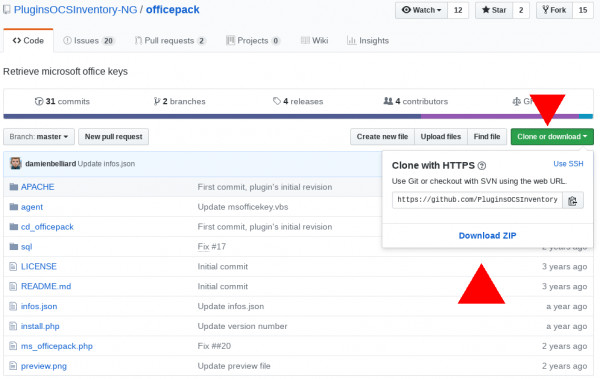Click the New pull request button
This screenshot has height=379, width=600.
pyautogui.click(x=113, y=137)
